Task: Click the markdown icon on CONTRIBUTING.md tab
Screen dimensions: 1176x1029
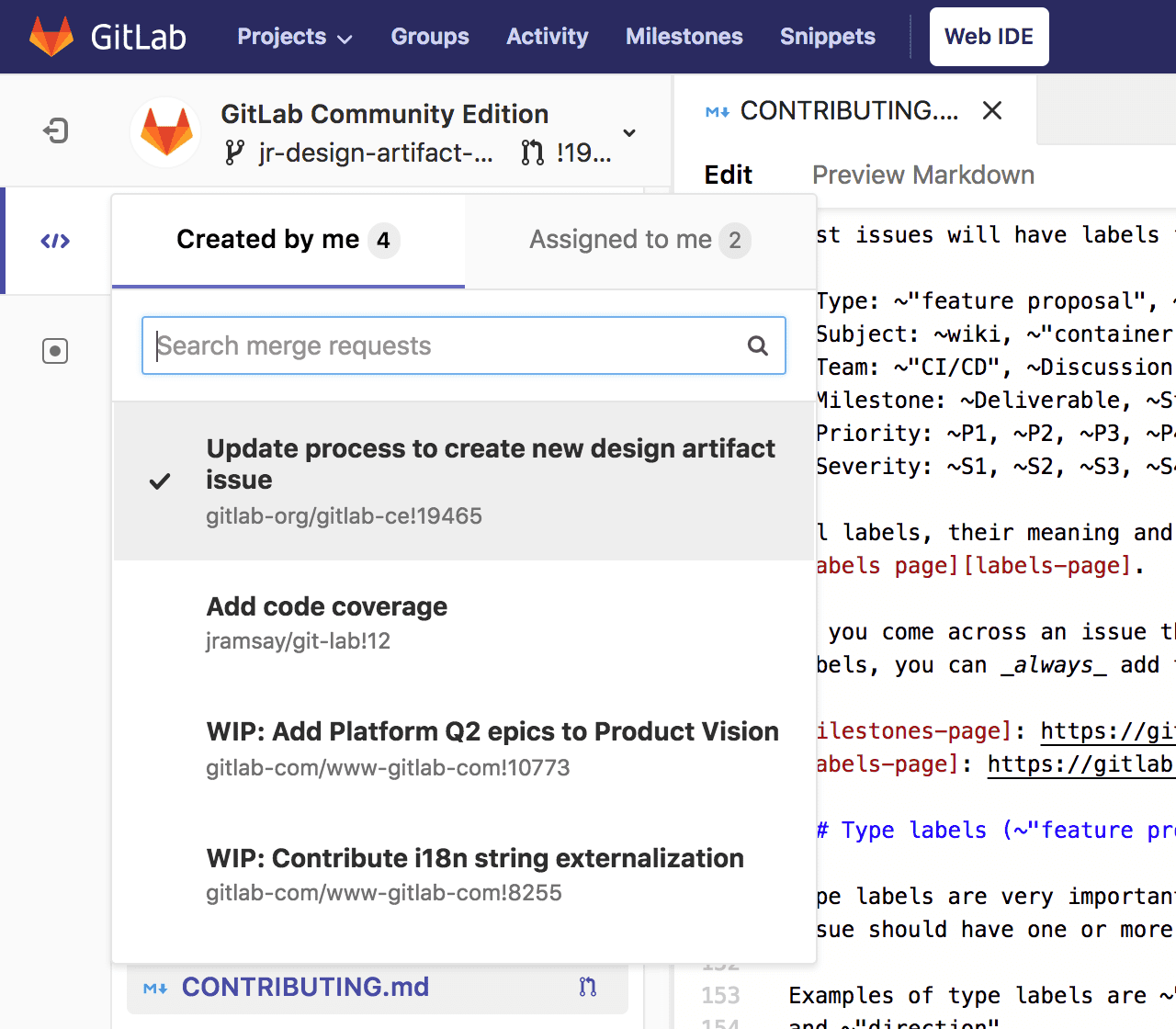Action: [x=716, y=110]
